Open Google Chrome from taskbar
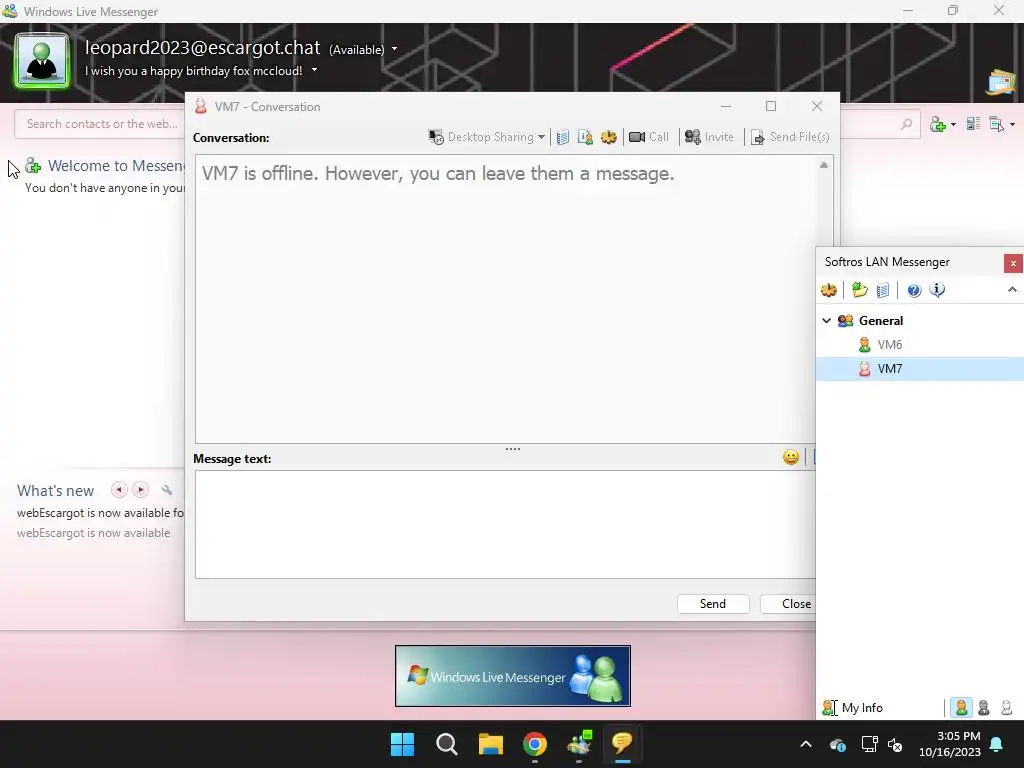Image resolution: width=1024 pixels, height=768 pixels. pos(535,744)
